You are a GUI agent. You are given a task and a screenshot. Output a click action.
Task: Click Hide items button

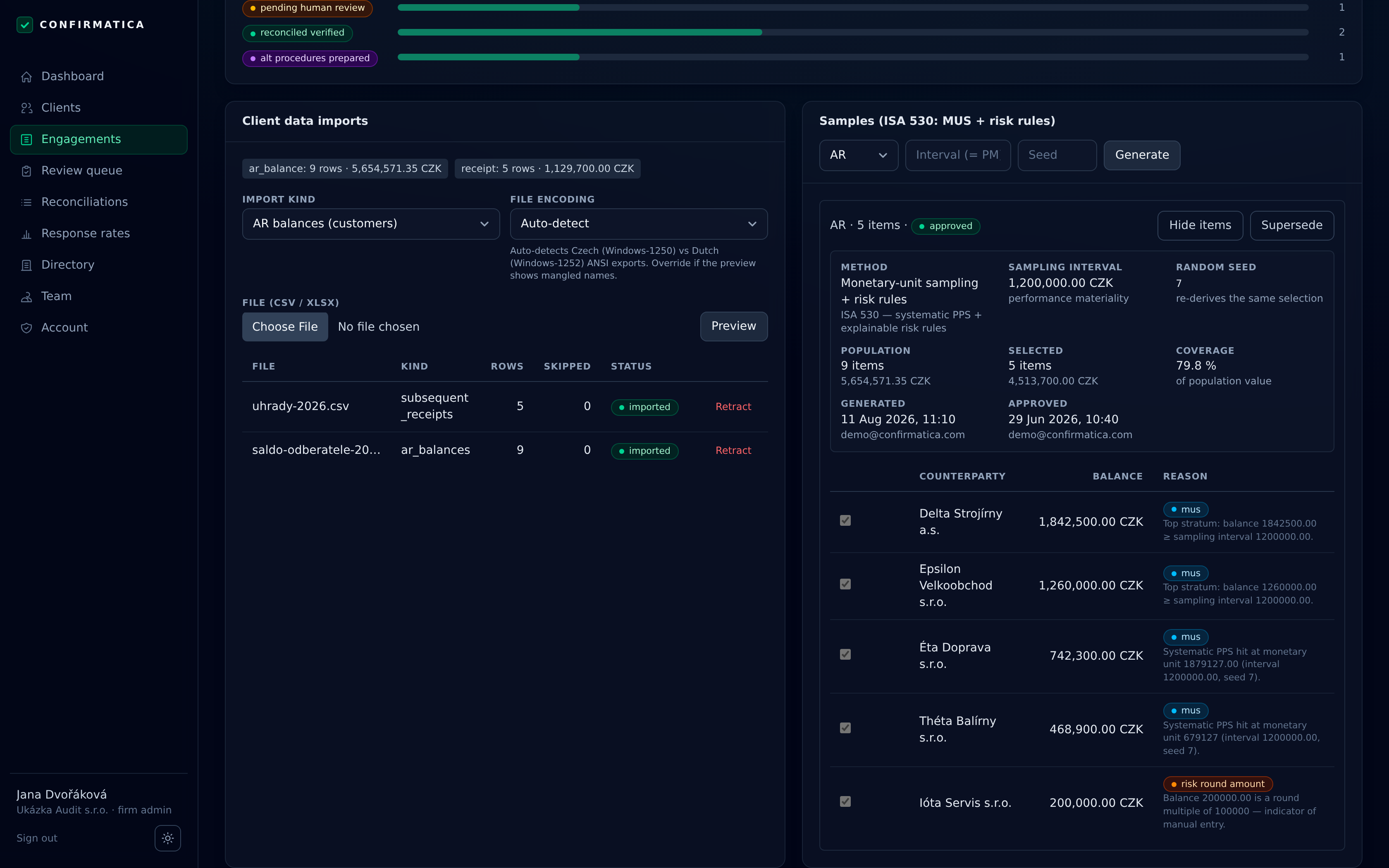1200,226
